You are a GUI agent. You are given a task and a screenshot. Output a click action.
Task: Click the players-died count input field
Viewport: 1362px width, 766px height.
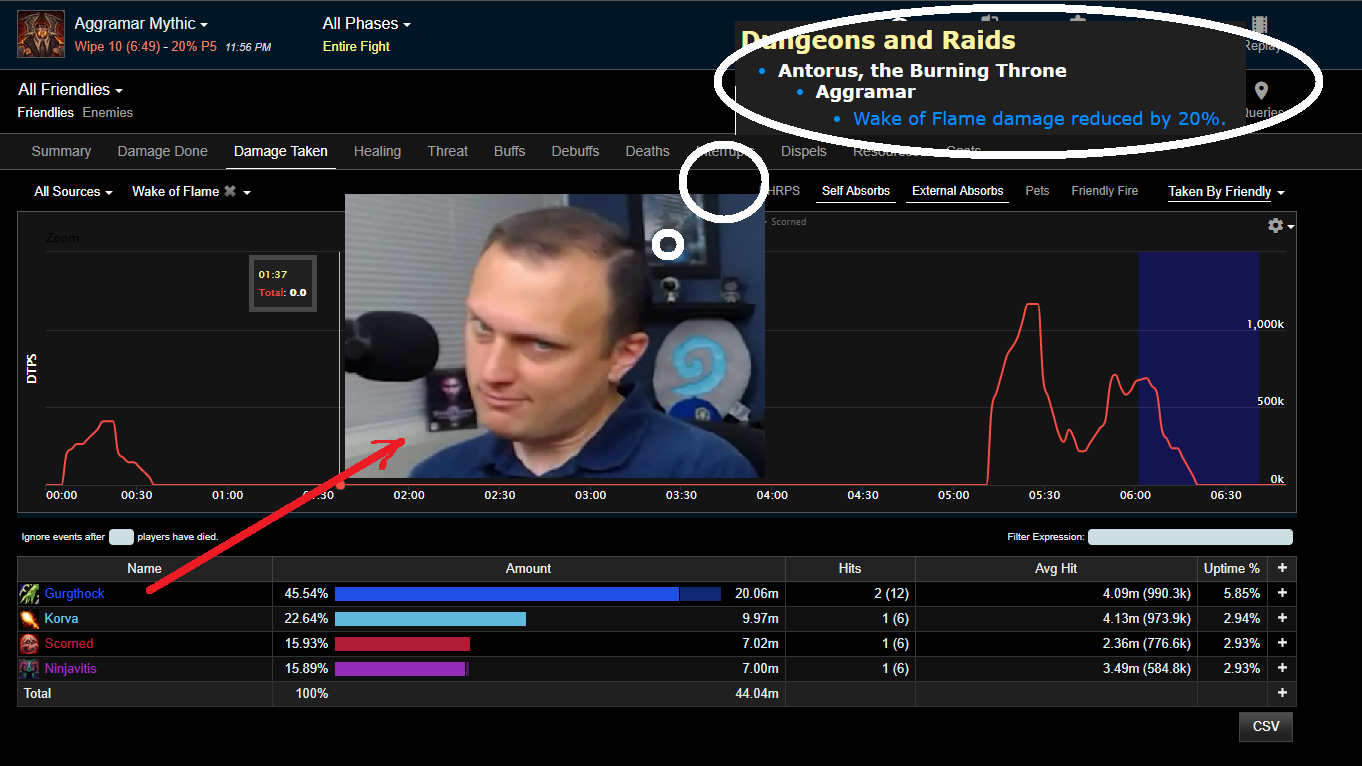coord(121,537)
